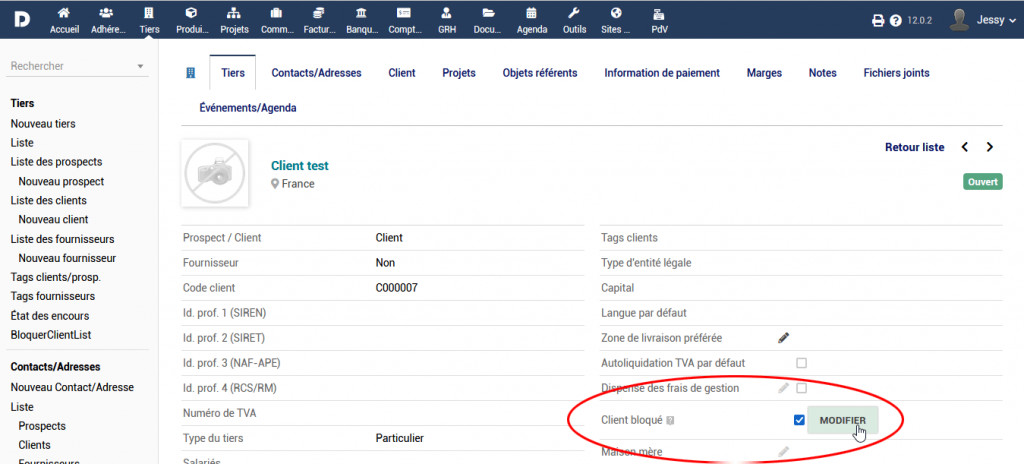
Task: Open the Accueil home icon
Action: [64, 14]
